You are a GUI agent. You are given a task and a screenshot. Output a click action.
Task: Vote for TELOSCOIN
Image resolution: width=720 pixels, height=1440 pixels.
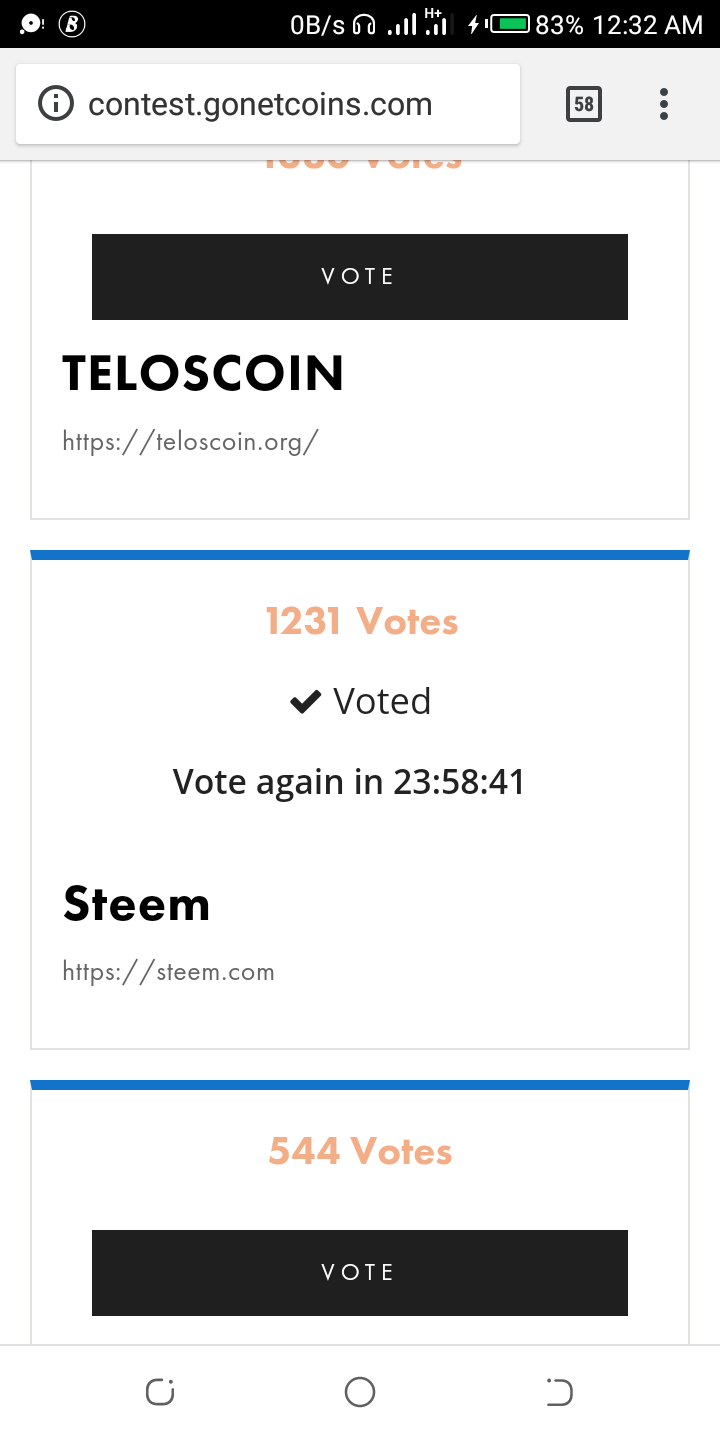[x=360, y=277]
